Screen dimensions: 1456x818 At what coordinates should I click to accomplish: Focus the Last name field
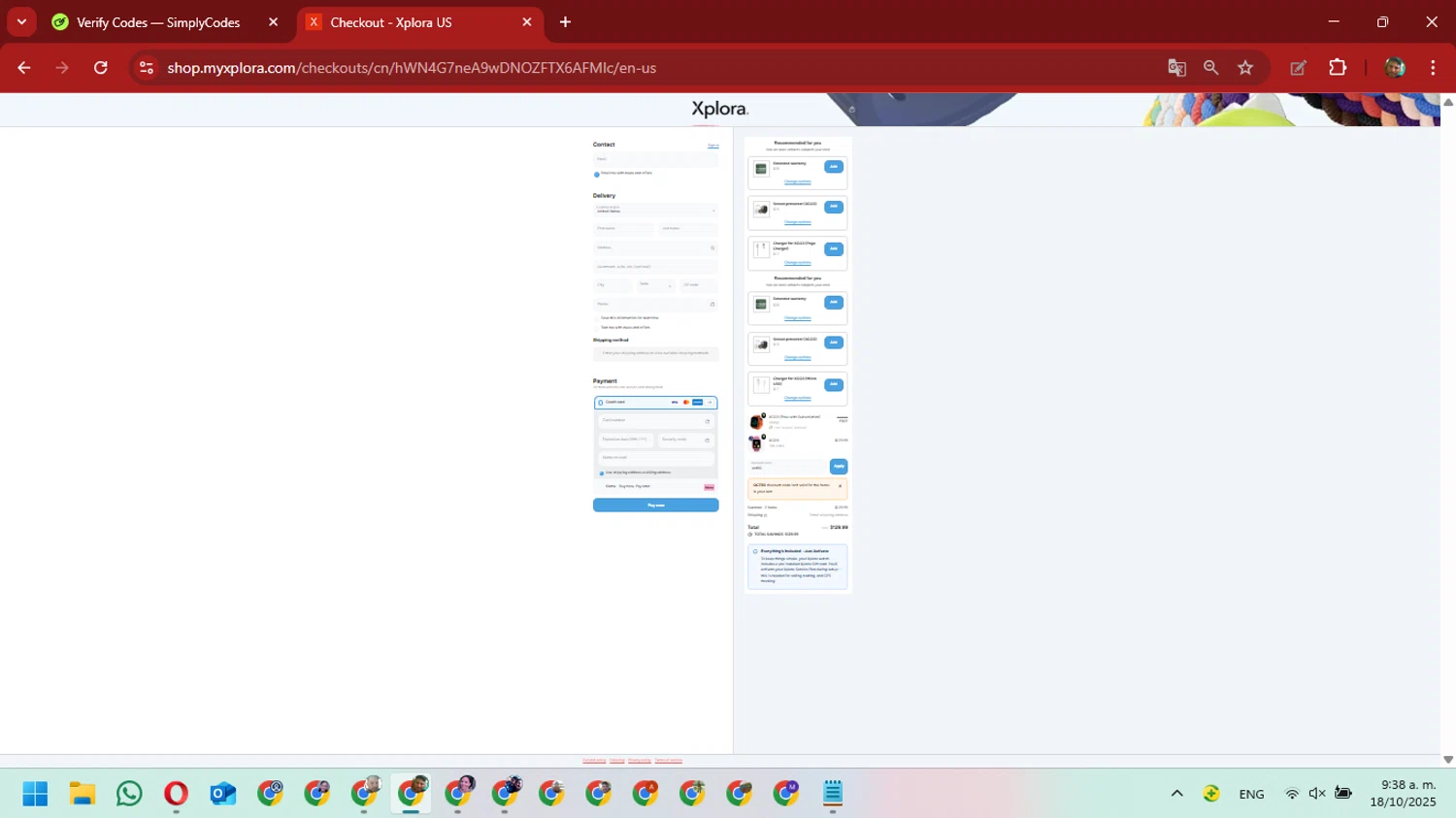[688, 228]
